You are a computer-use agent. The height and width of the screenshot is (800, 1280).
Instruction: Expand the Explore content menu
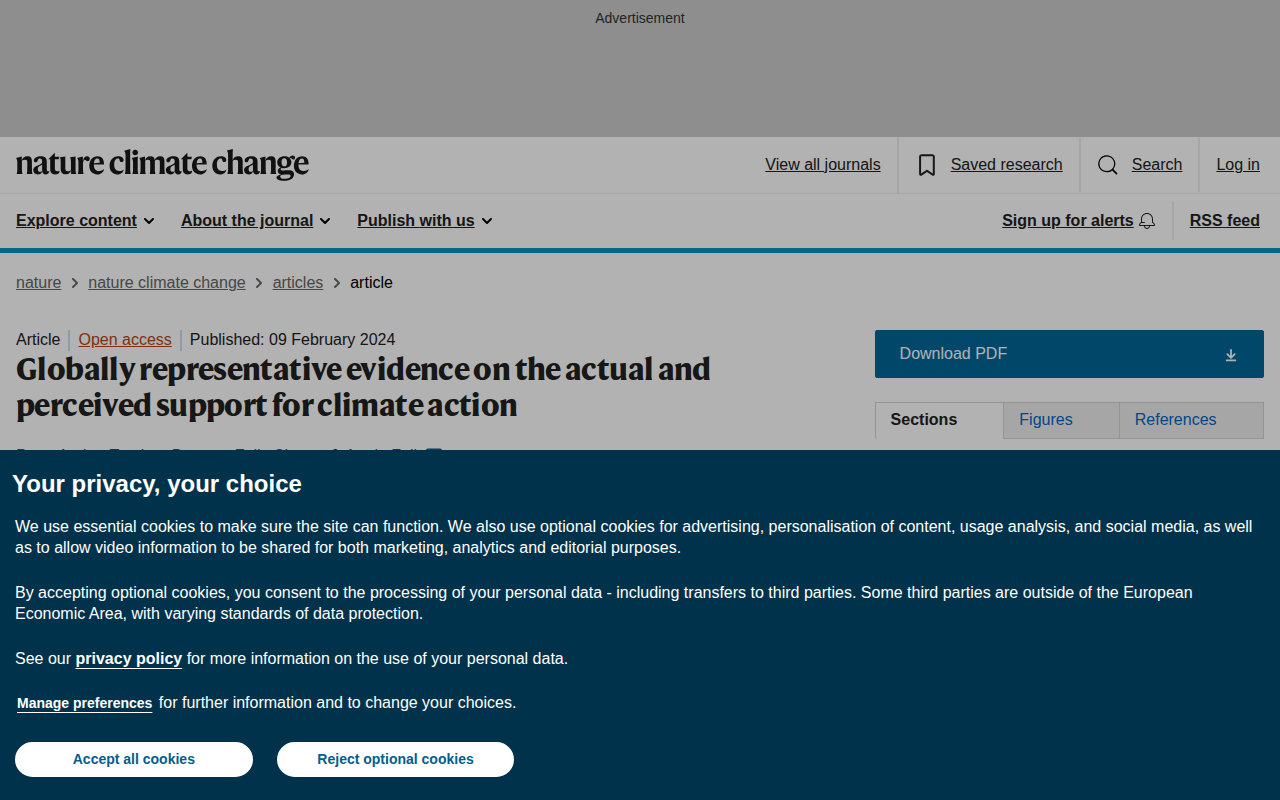pos(85,221)
